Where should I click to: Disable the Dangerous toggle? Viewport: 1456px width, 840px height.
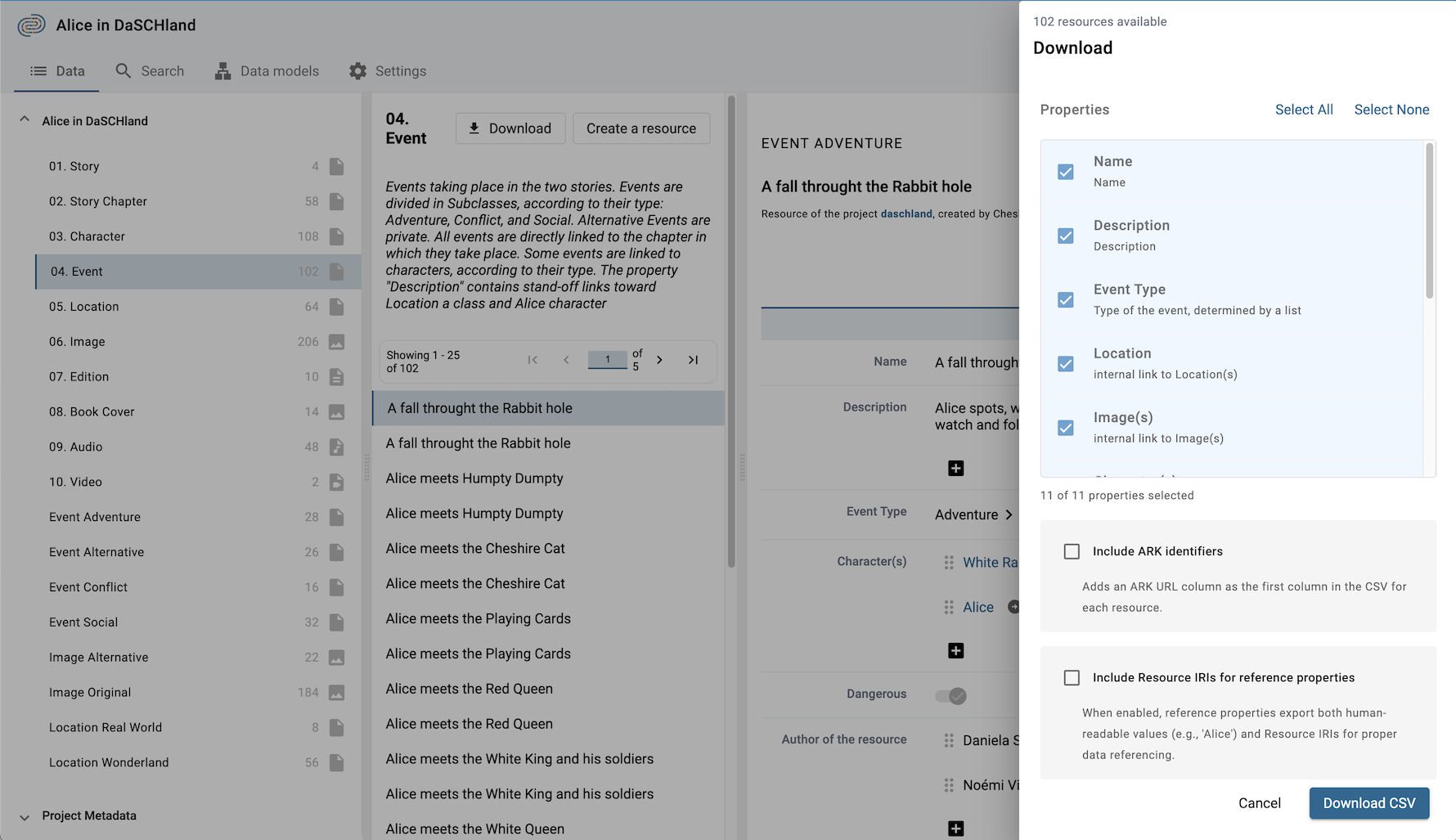tap(951, 696)
